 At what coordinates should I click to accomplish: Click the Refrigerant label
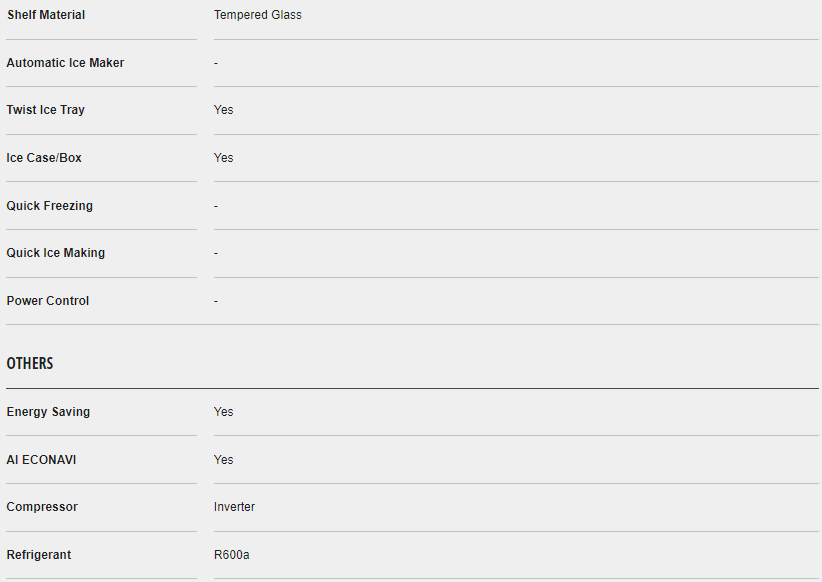39,555
